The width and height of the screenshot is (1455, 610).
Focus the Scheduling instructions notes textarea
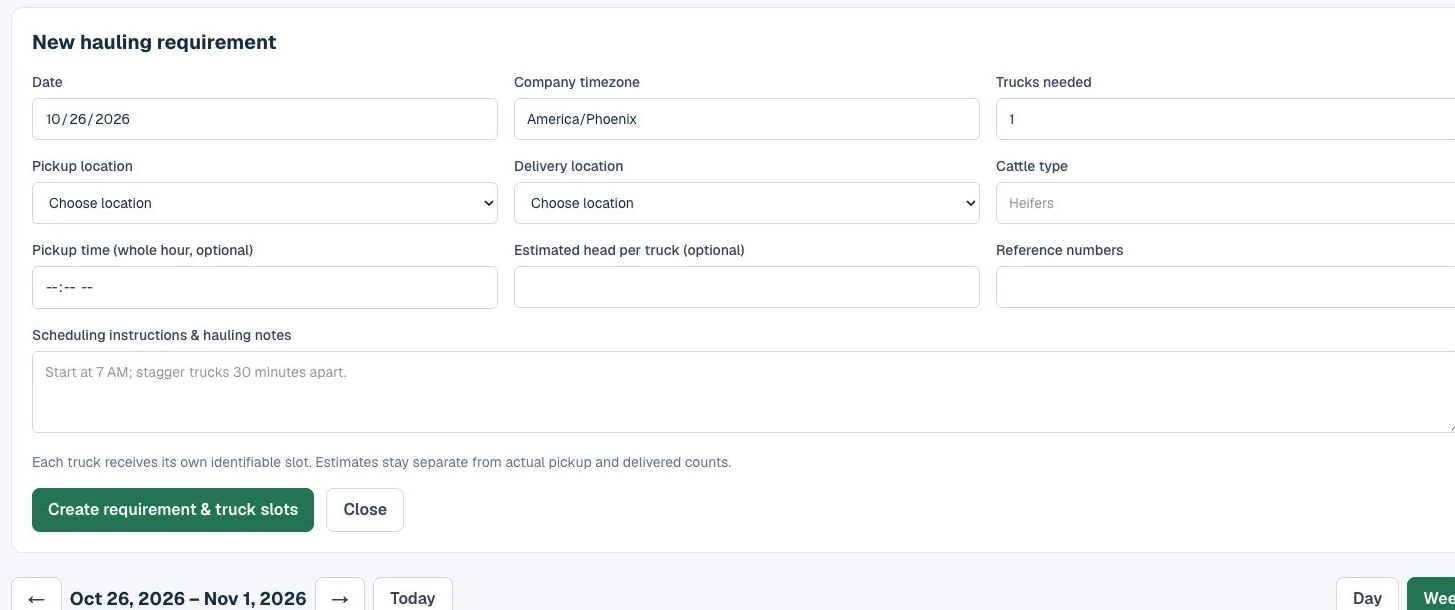pyautogui.click(x=743, y=392)
